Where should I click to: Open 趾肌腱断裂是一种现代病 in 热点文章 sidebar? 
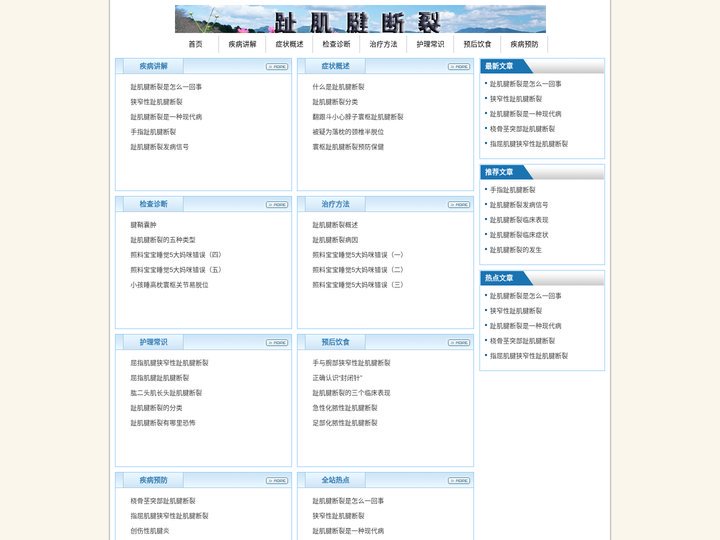[526, 326]
